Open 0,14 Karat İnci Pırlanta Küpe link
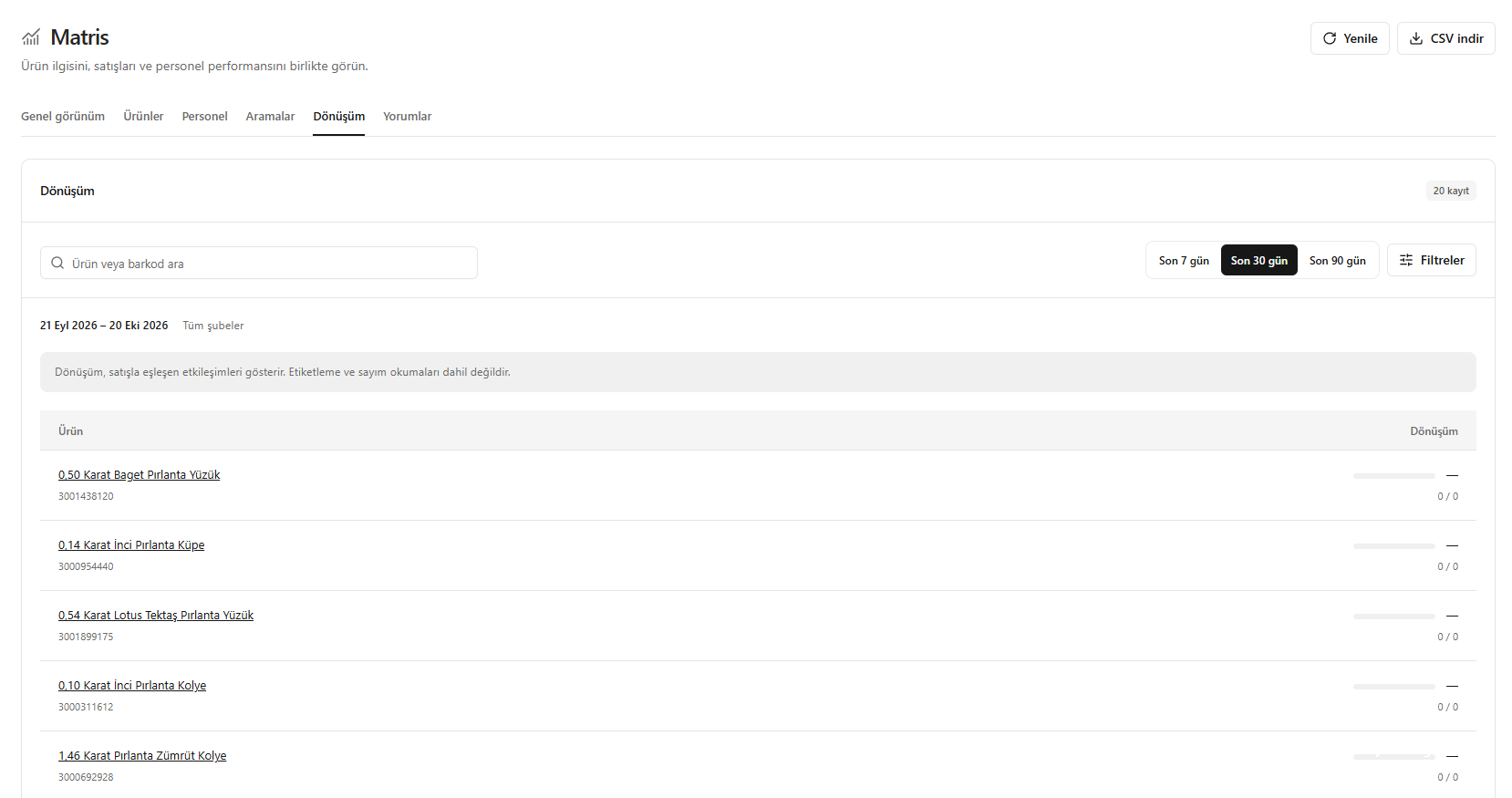 (131, 544)
